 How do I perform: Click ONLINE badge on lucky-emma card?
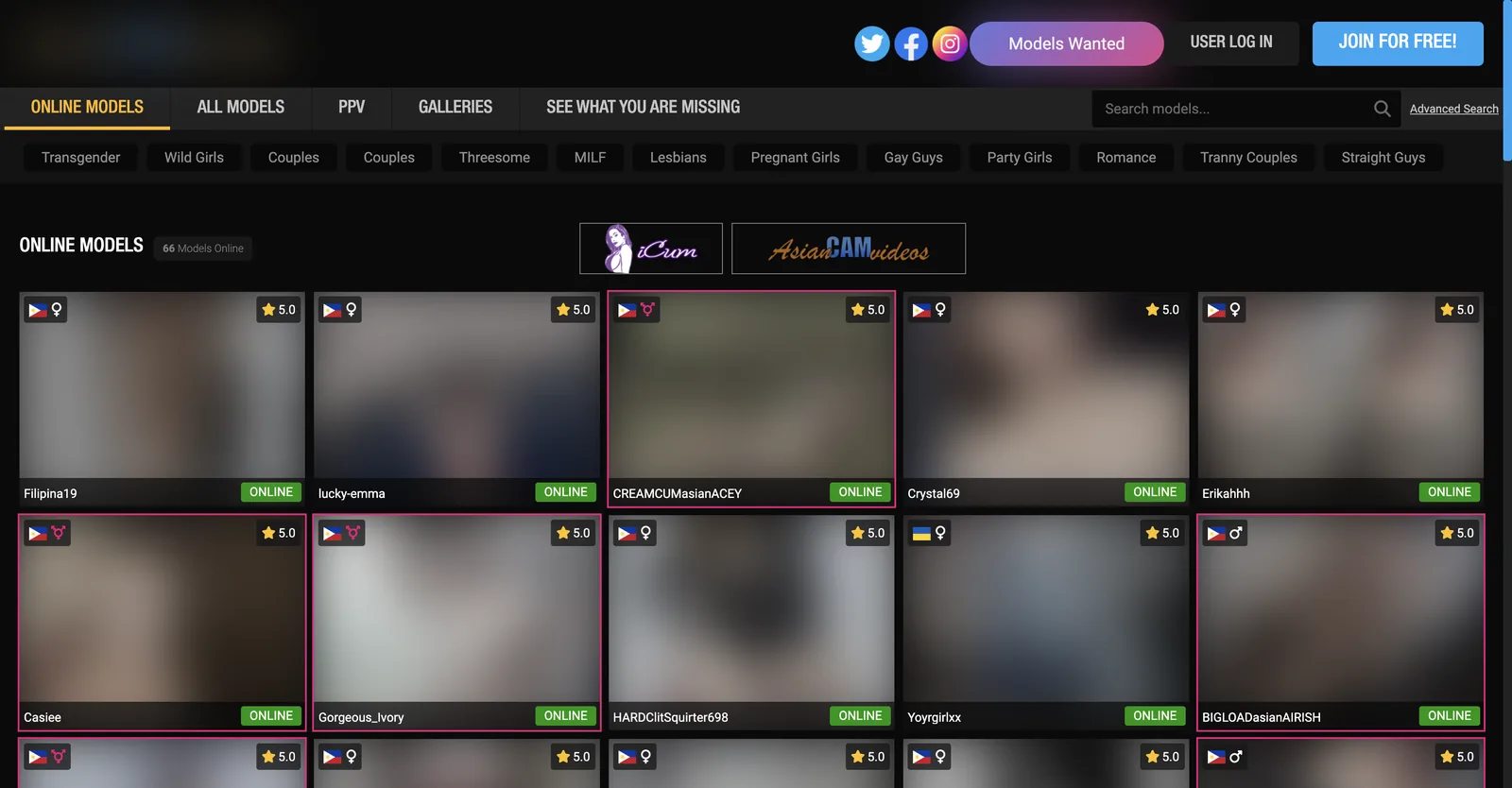click(x=565, y=492)
